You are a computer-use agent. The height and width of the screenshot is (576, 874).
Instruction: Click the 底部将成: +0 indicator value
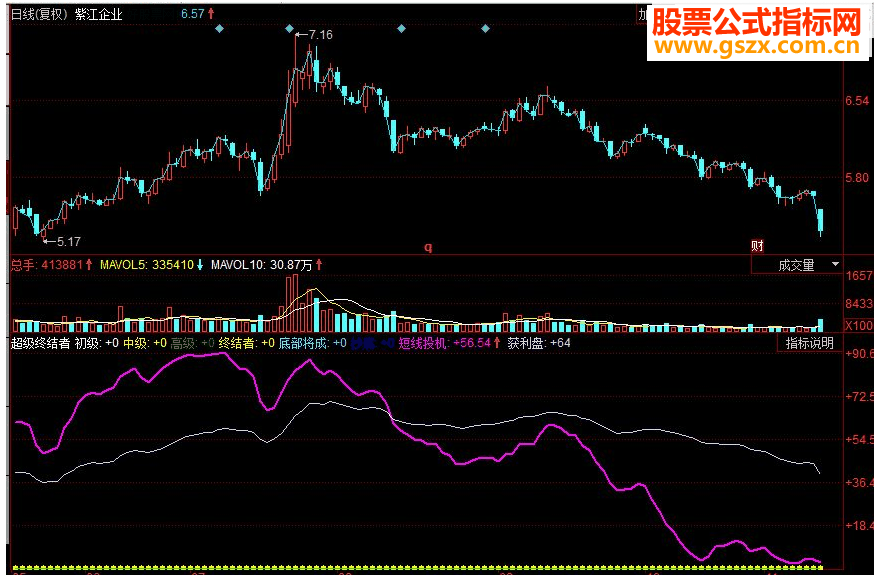[x=313, y=343]
